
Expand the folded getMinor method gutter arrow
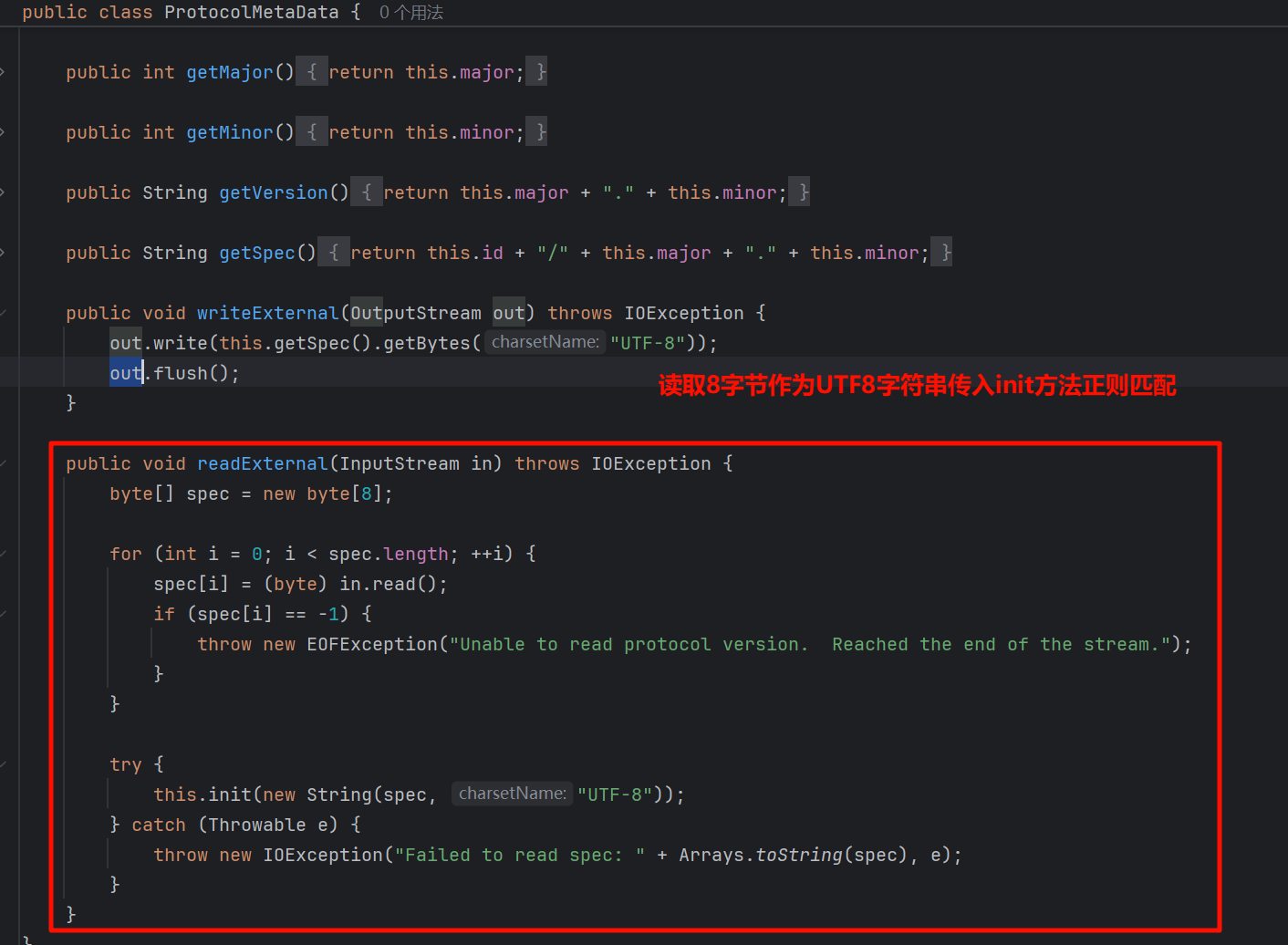tap(3, 132)
